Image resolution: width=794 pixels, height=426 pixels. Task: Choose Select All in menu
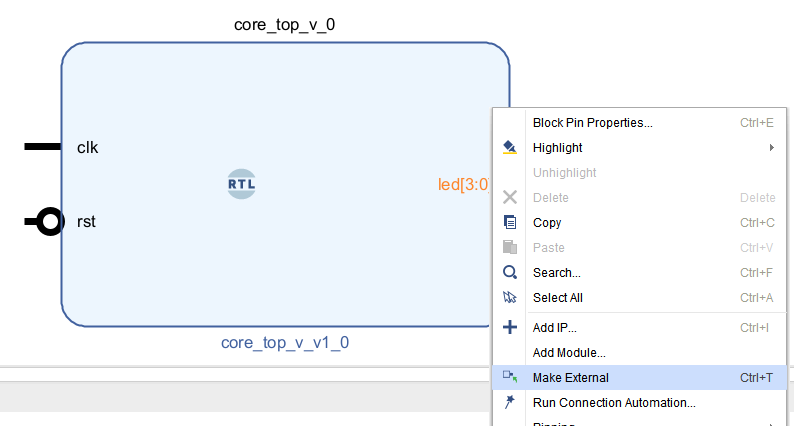click(557, 298)
